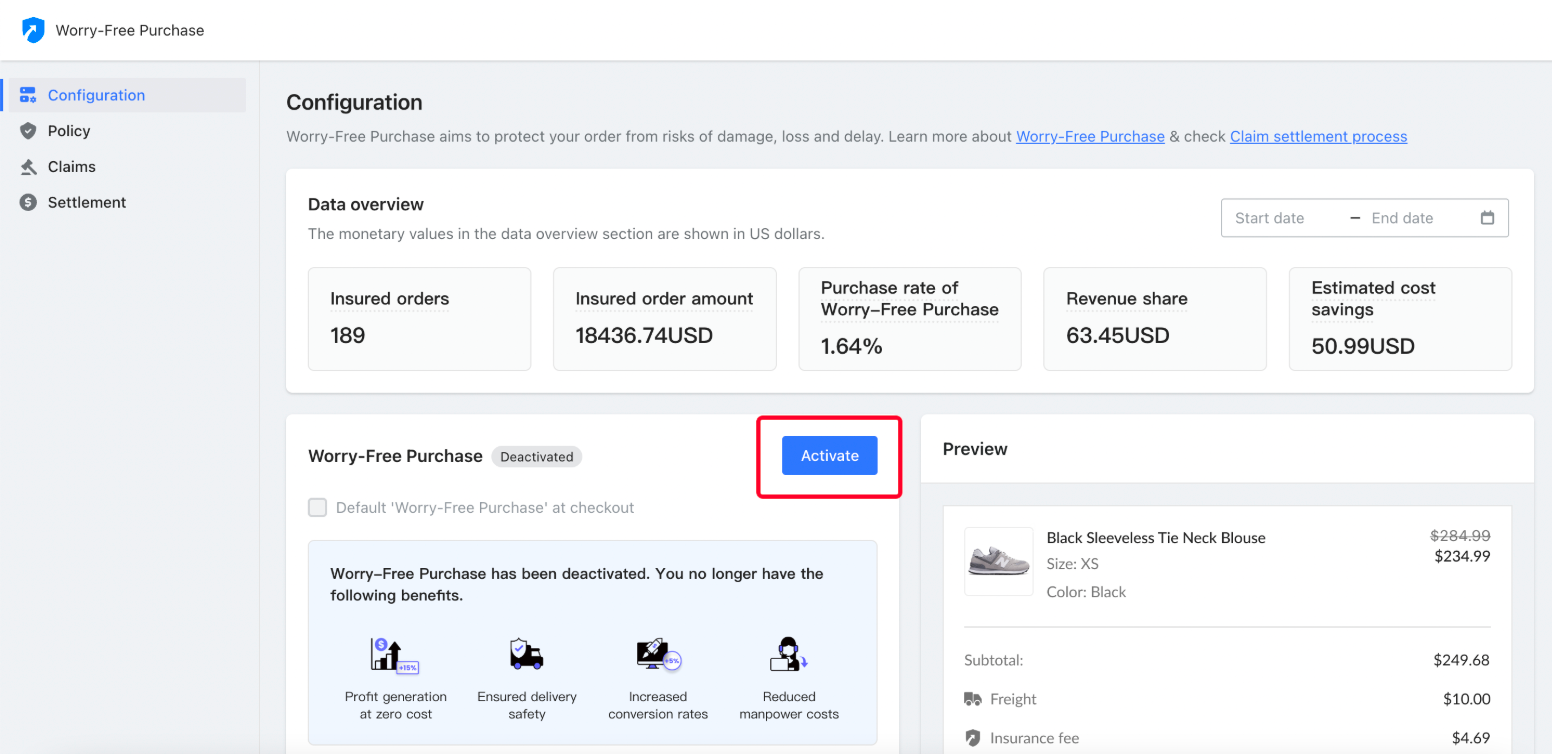Open the Claim settlement process link
Screen dimensions: 1552x754
[1318, 136]
